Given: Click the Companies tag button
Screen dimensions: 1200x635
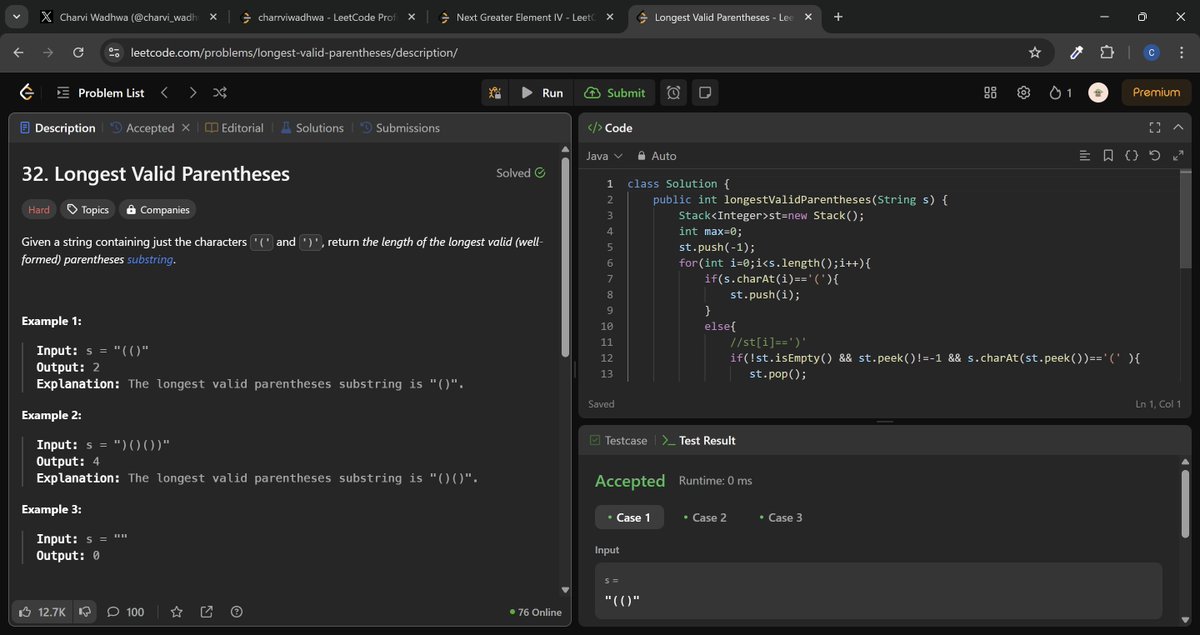Looking at the screenshot, I should tap(157, 210).
